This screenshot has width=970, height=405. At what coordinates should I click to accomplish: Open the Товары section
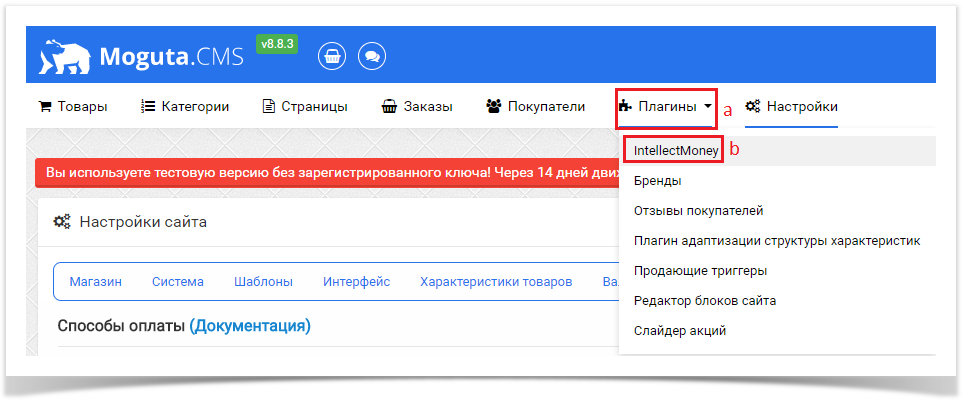click(x=73, y=106)
